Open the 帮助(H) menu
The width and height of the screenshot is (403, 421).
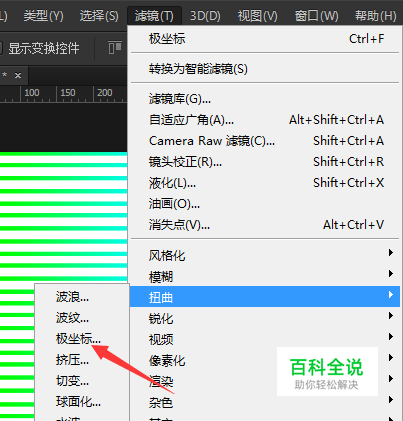[375, 16]
